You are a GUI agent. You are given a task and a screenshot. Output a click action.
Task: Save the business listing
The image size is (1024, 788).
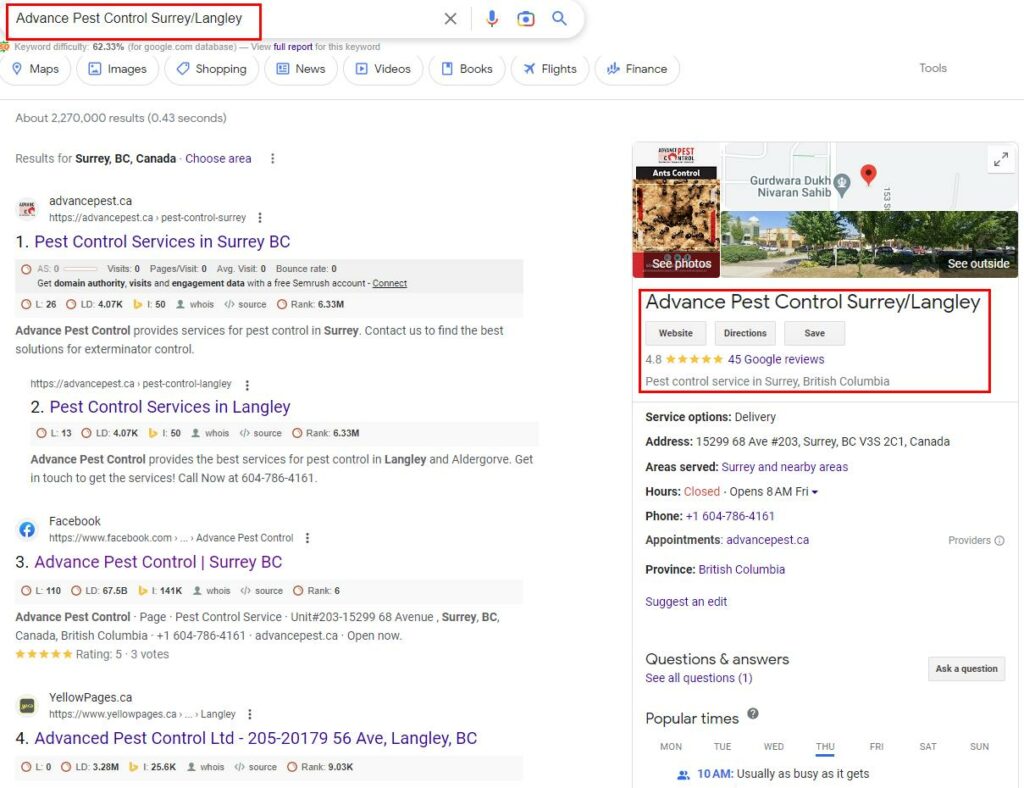pos(814,333)
